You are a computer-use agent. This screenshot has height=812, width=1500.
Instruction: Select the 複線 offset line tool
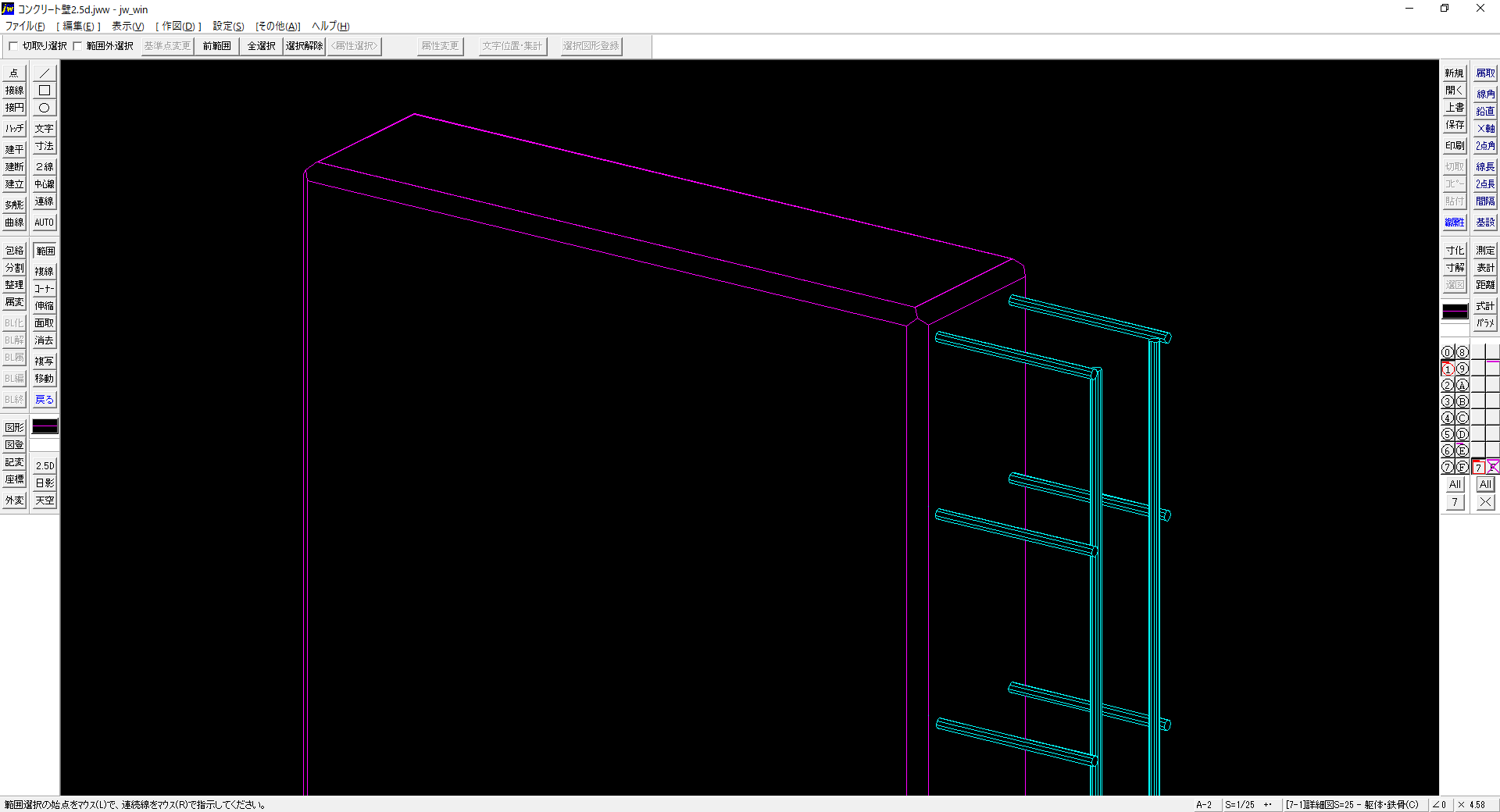pos(45,272)
